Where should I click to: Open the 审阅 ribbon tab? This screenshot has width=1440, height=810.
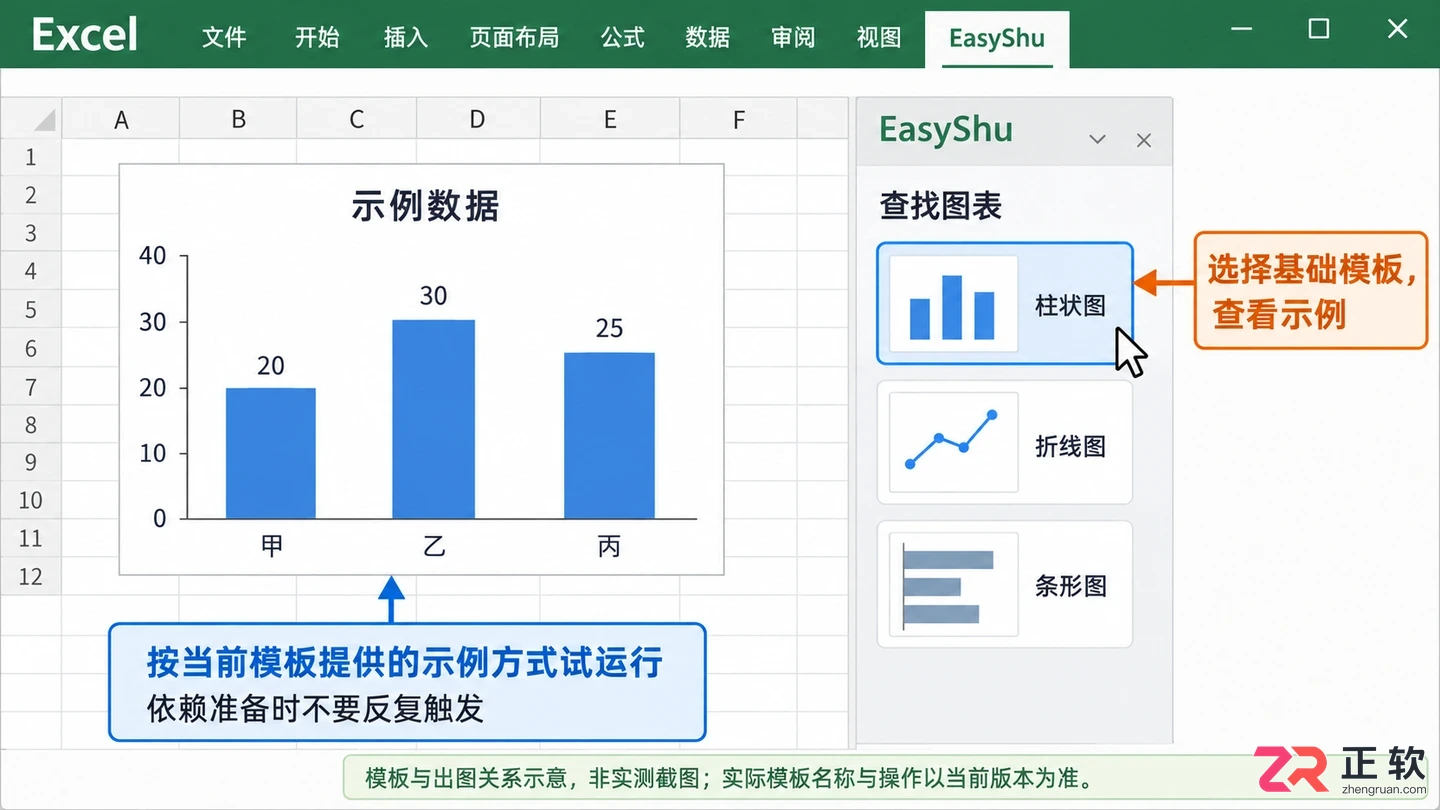tap(794, 38)
